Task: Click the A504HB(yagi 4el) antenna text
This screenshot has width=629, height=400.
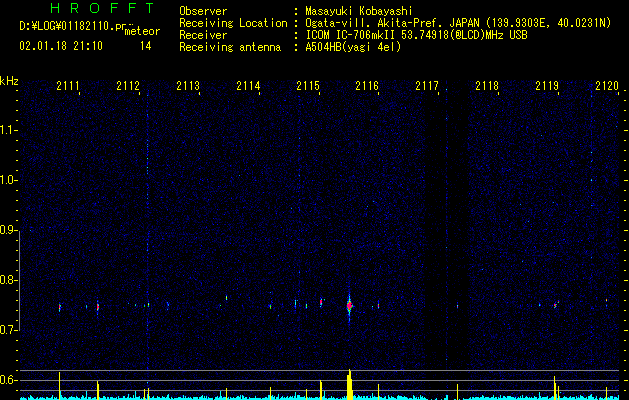Action: (353, 47)
